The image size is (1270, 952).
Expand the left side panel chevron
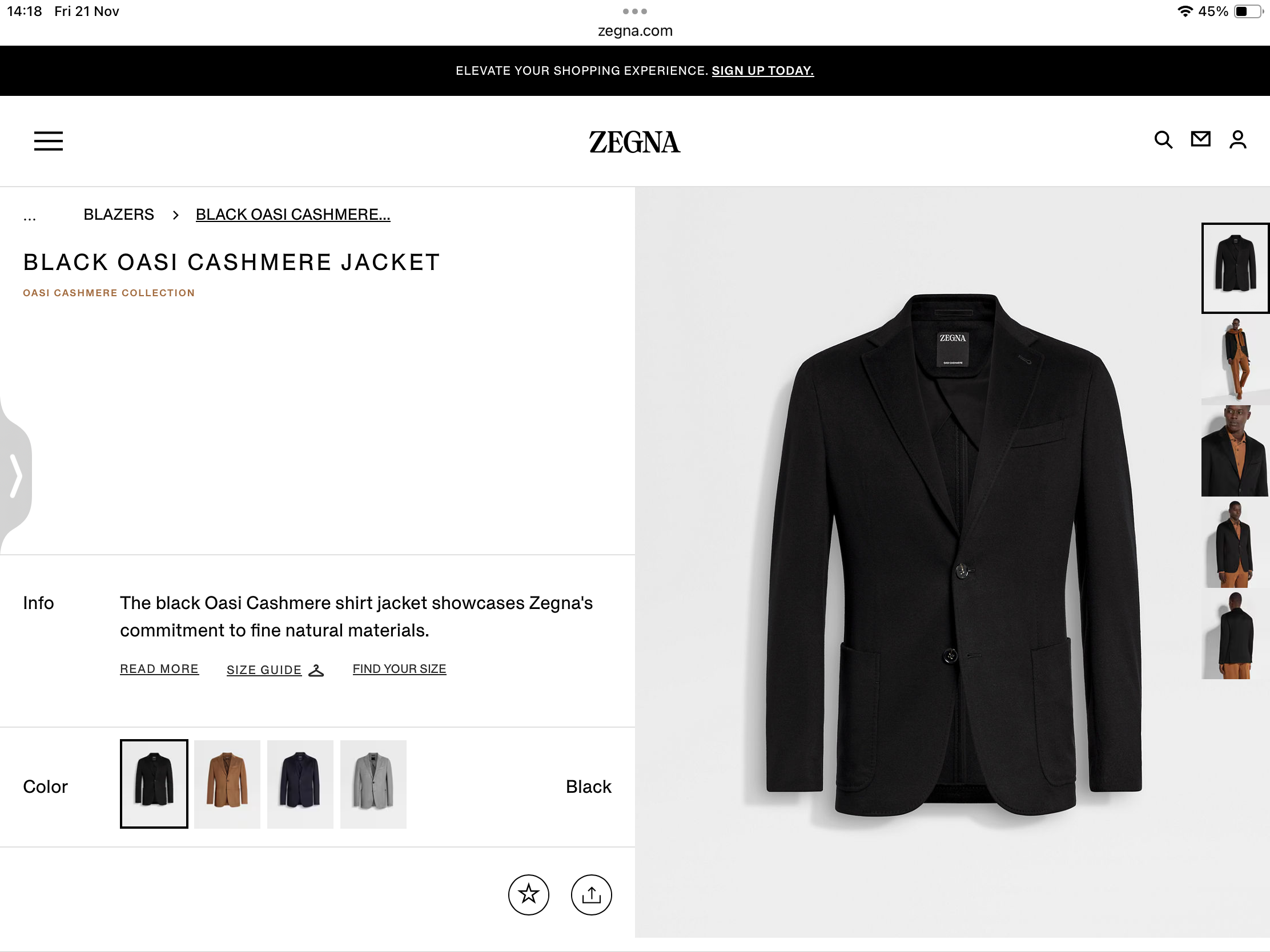(x=15, y=475)
